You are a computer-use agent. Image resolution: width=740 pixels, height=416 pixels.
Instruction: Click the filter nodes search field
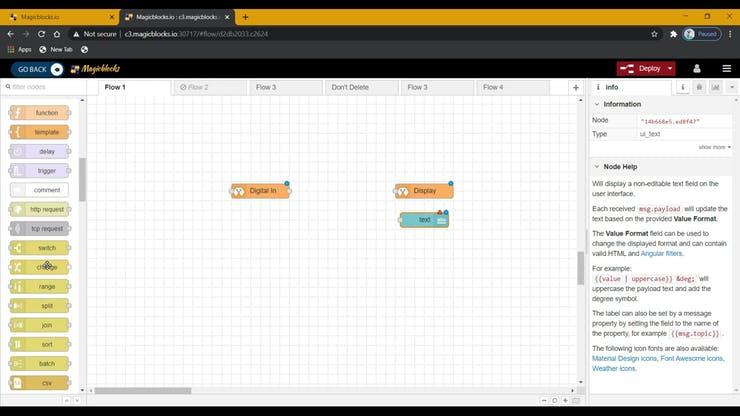(x=45, y=87)
